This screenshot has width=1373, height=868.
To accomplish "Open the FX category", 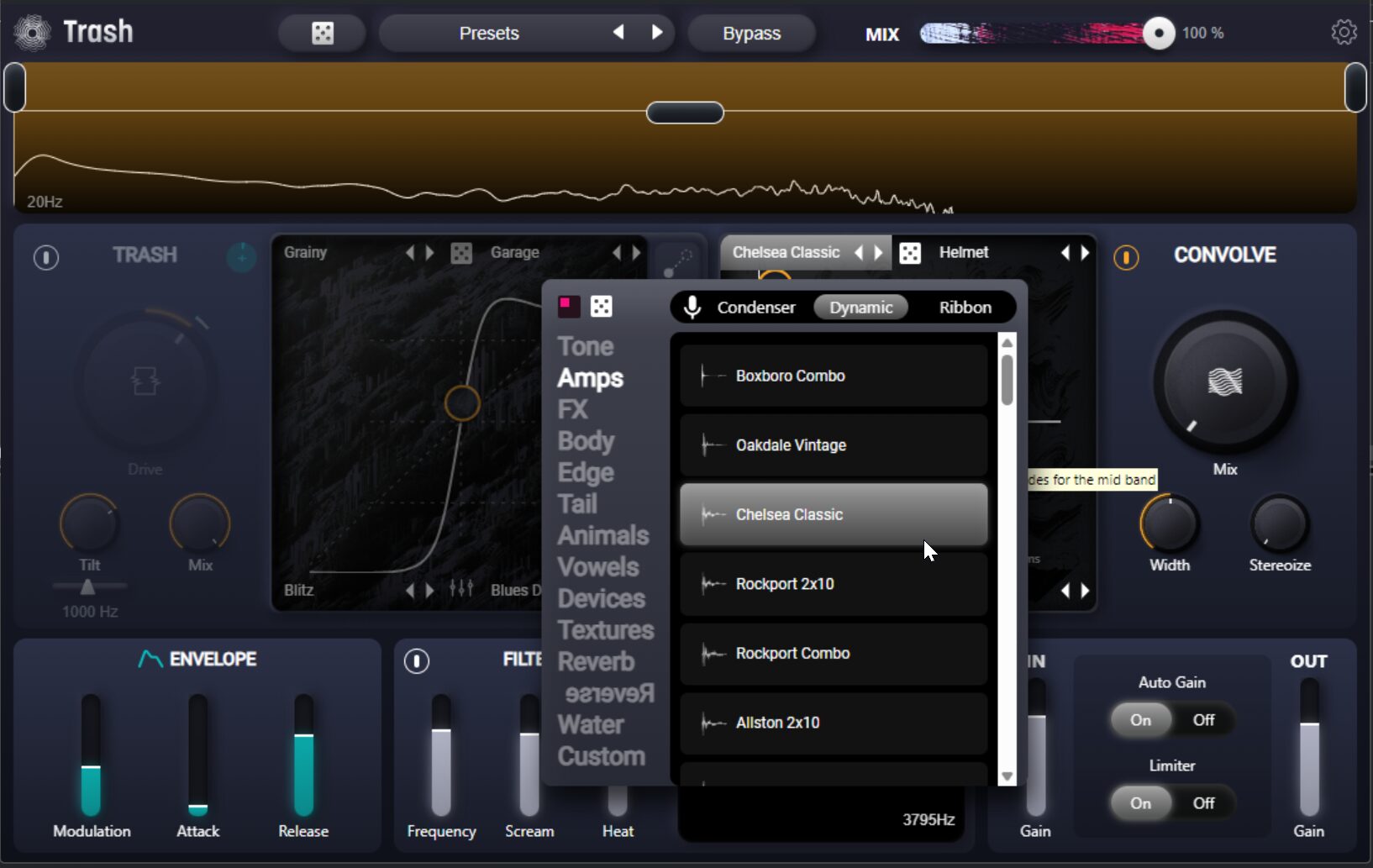I will point(572,409).
